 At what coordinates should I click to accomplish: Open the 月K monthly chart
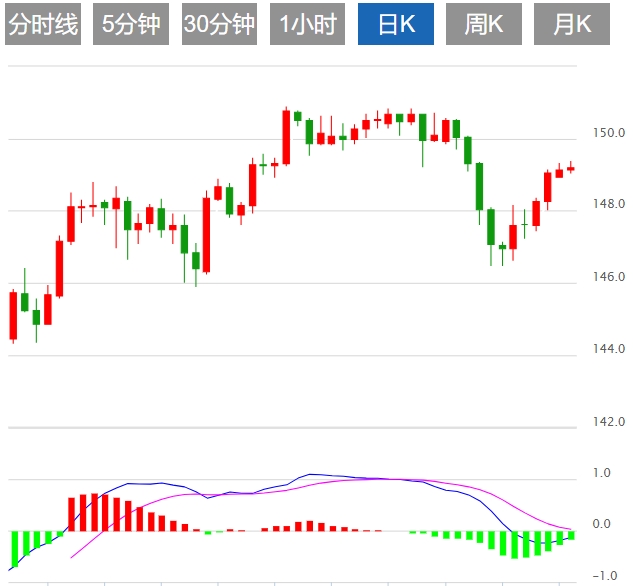[571, 25]
